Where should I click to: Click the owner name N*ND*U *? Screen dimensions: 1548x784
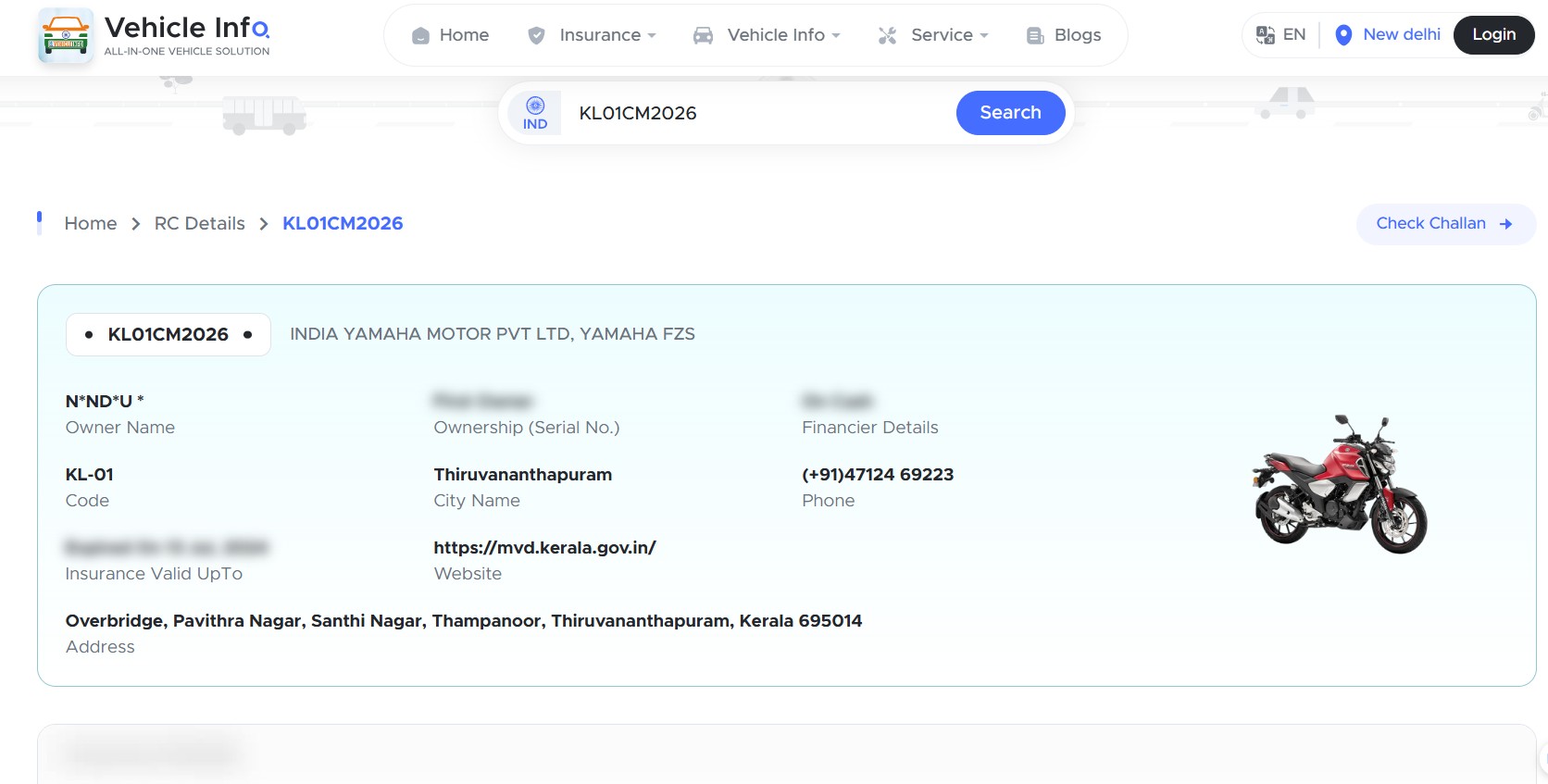coord(105,402)
